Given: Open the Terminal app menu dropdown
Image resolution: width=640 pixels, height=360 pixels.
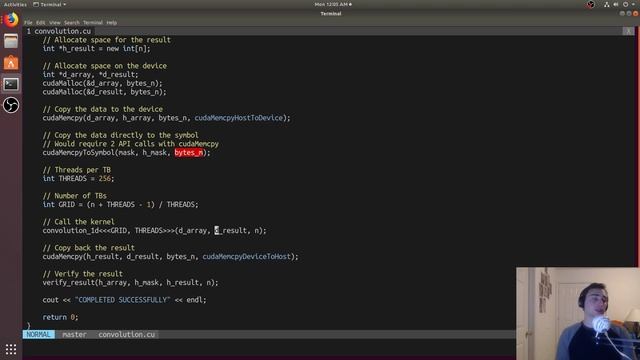Looking at the screenshot, I should pos(49,4).
